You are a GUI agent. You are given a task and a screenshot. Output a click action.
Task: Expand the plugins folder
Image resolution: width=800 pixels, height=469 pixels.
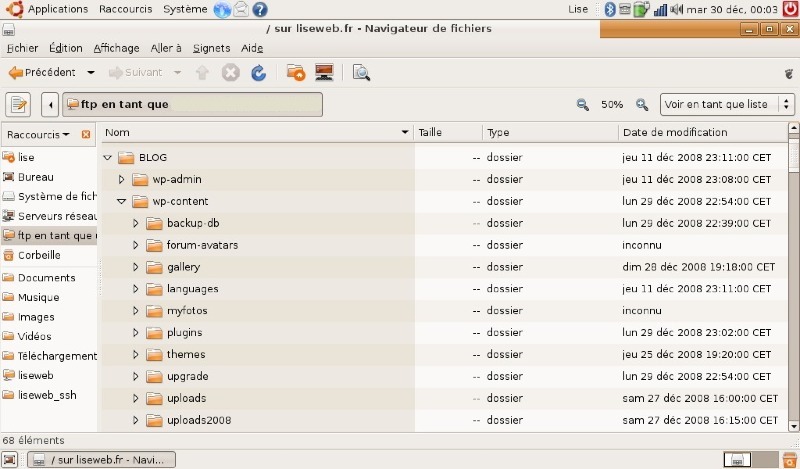(135, 333)
